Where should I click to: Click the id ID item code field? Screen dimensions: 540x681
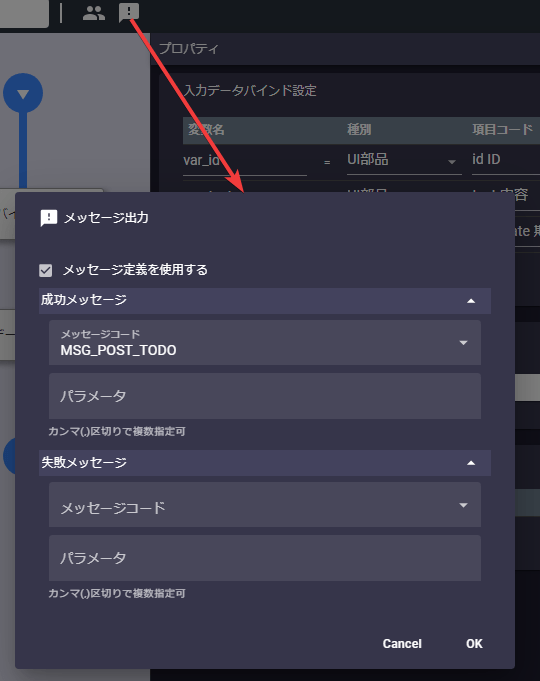[x=506, y=160]
